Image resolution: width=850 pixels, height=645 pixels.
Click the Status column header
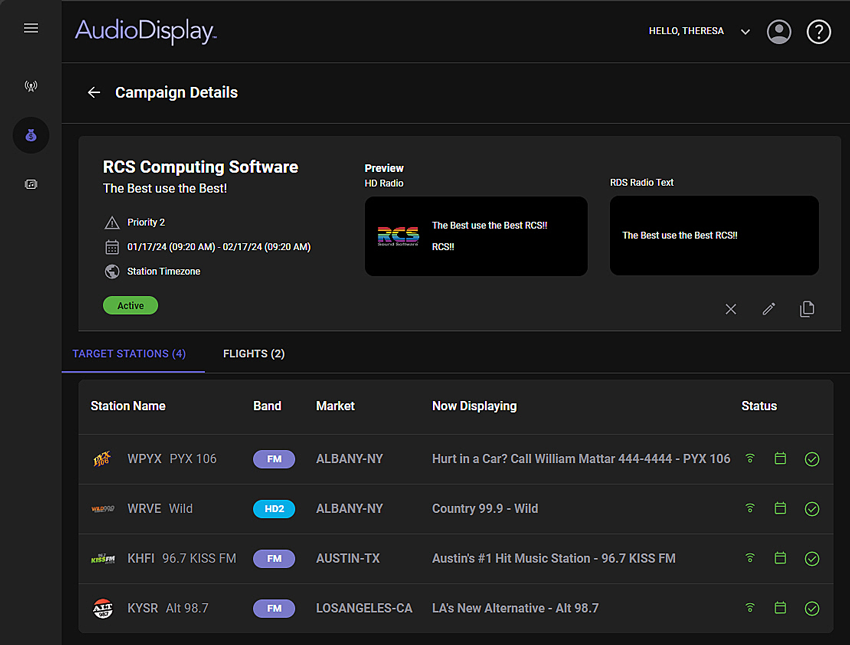pos(759,406)
